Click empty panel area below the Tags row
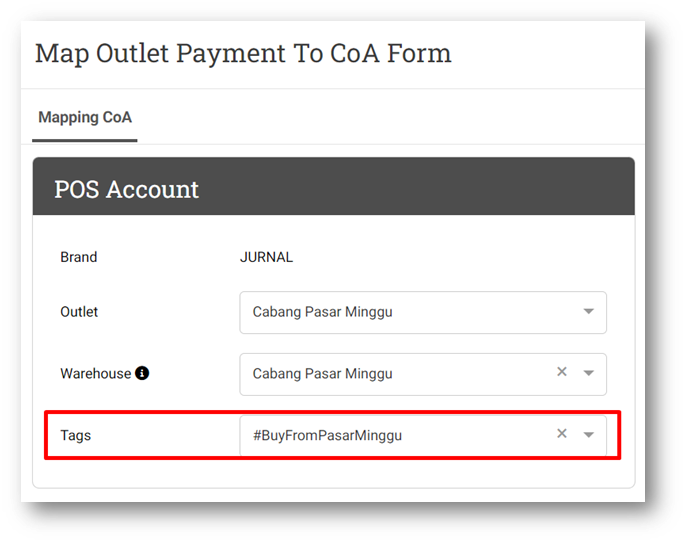Screen dimensions: 687x544 (334, 473)
